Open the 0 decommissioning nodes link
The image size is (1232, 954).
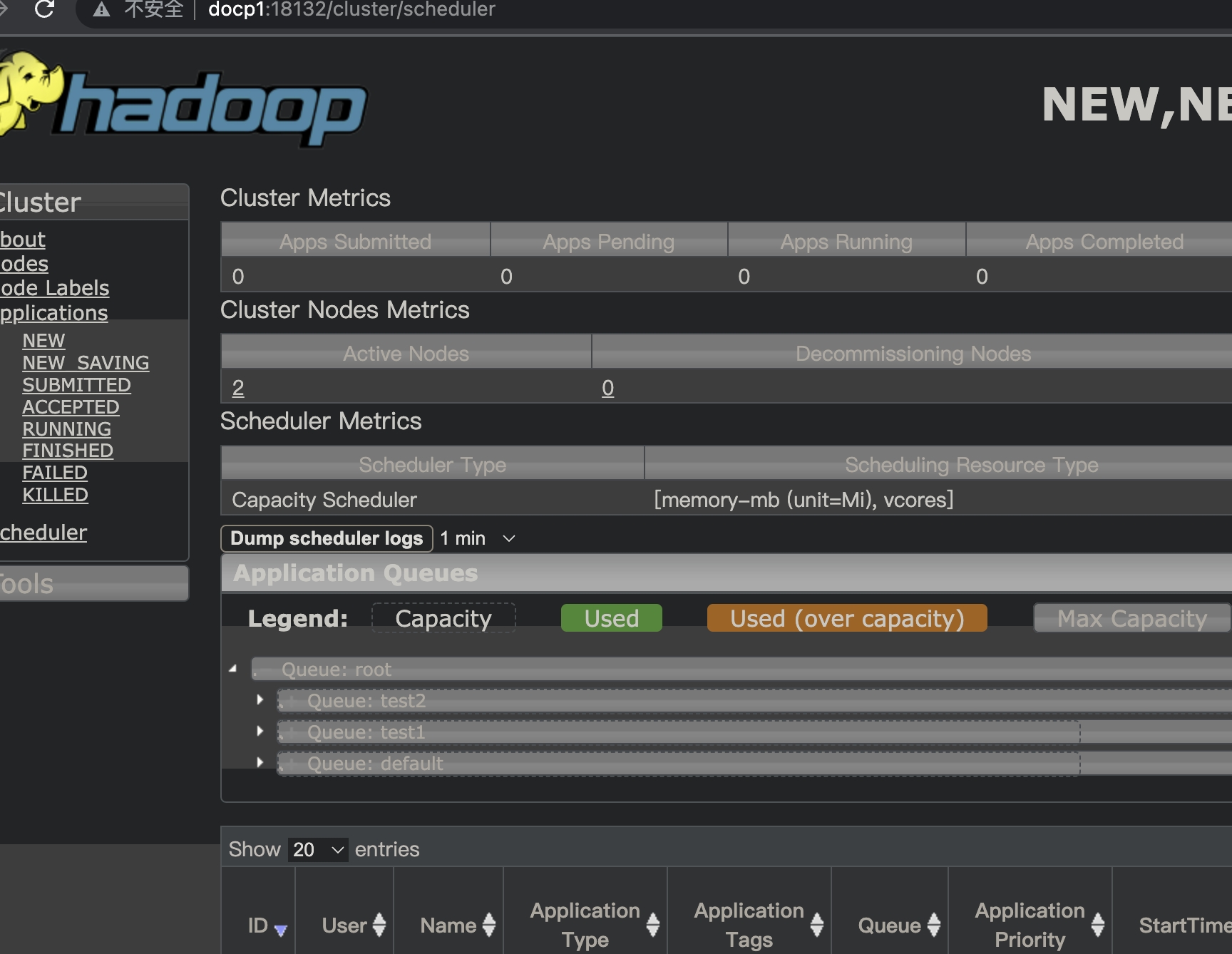tap(607, 388)
